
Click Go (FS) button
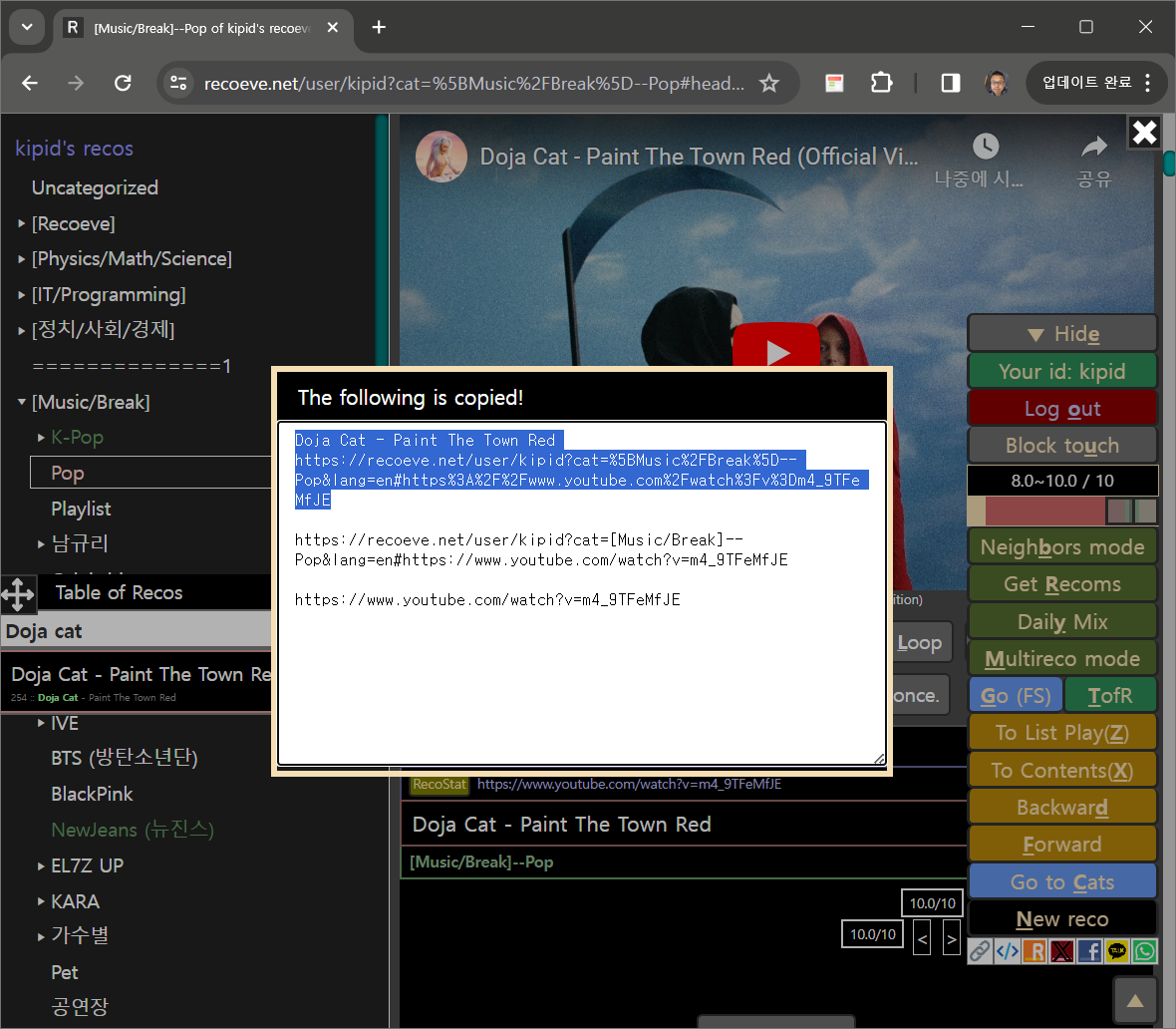(x=1016, y=696)
